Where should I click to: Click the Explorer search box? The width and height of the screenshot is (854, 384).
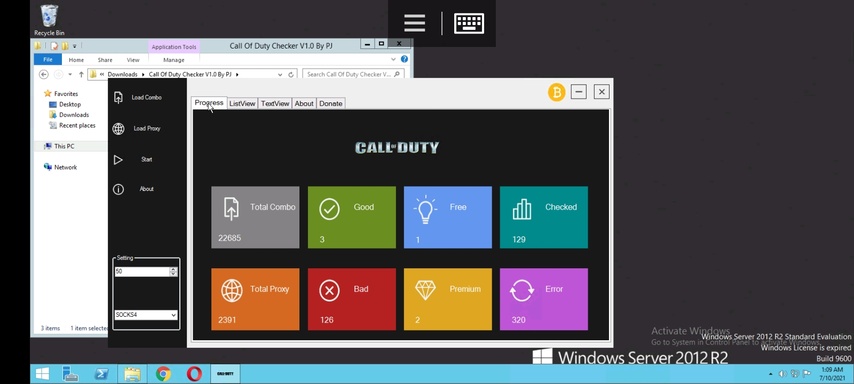tap(353, 74)
